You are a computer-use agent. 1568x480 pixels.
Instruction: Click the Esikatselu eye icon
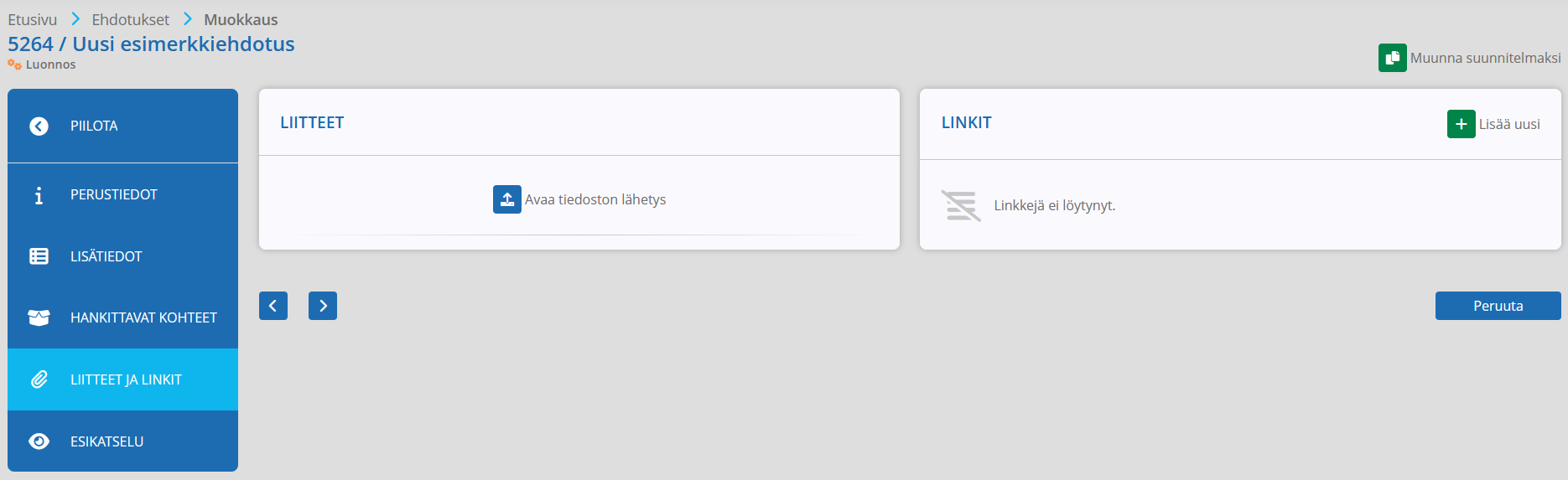coord(39,441)
